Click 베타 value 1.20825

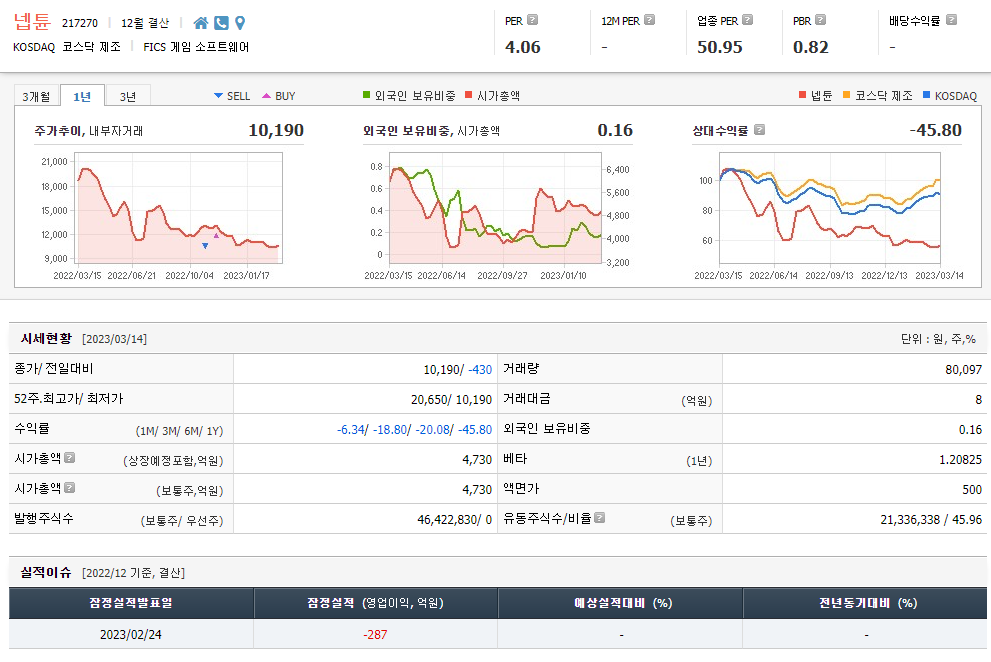pos(960,460)
